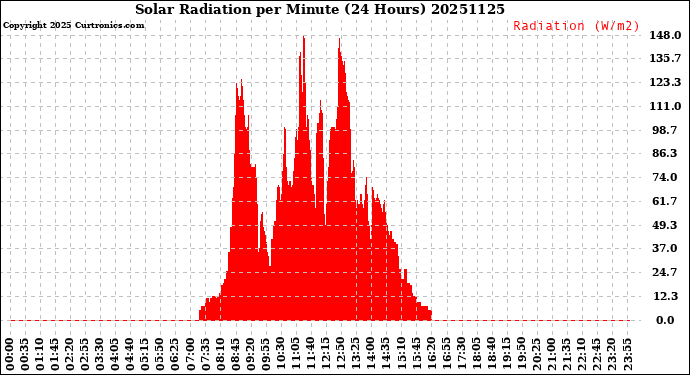Click the '37.0' y-axis value

664,248
